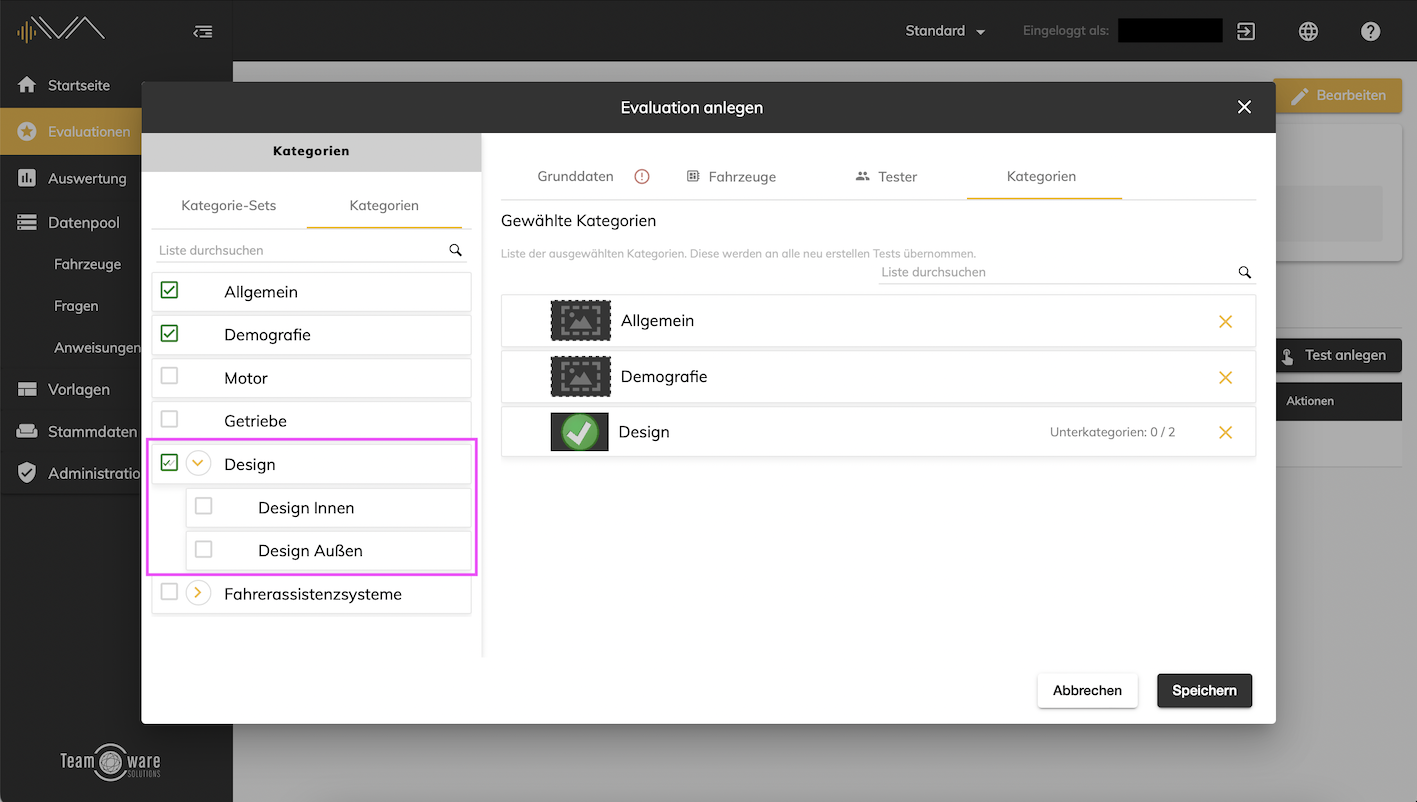Open the help question mark icon

click(x=1371, y=31)
